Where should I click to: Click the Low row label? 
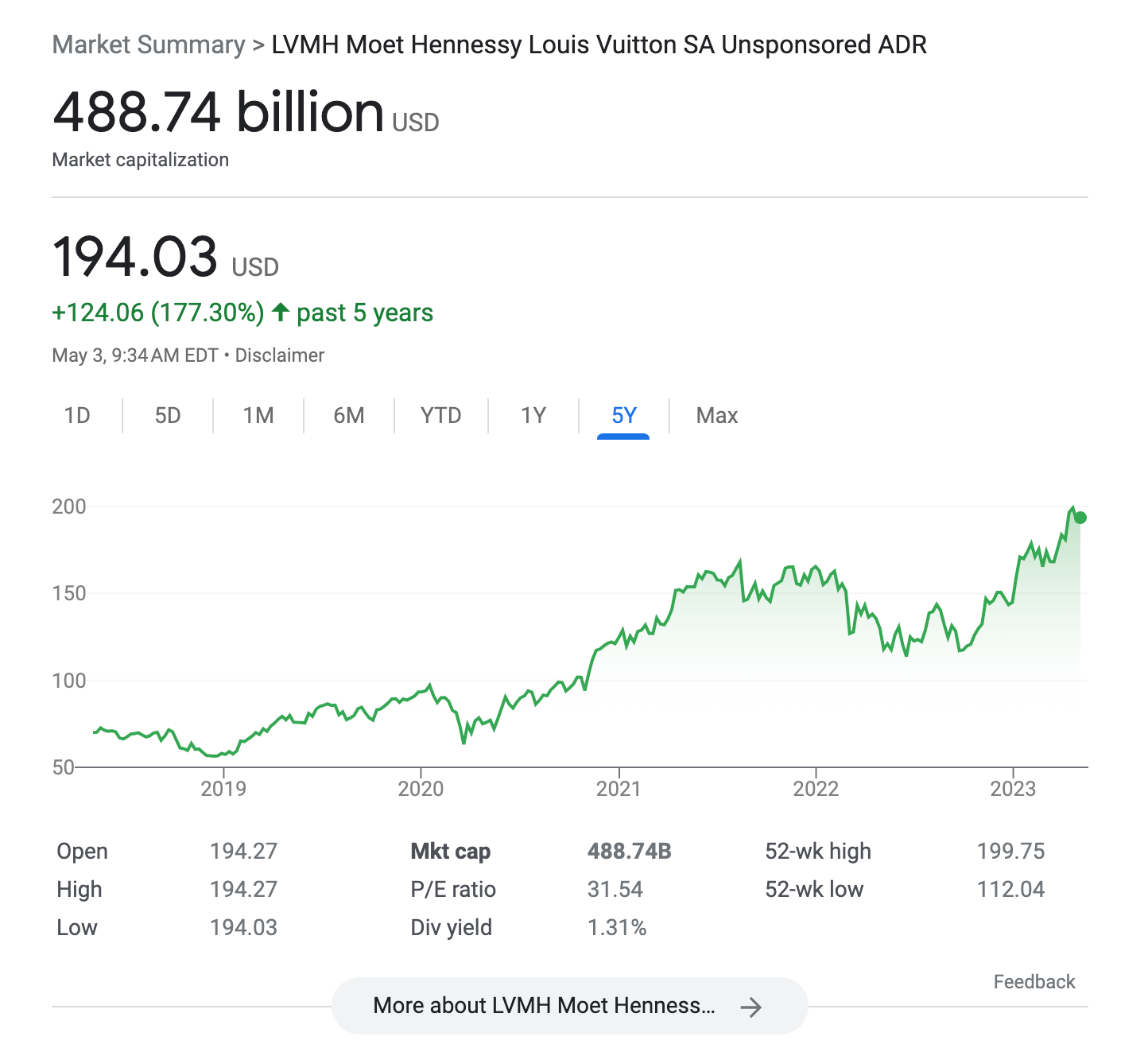tap(77, 928)
